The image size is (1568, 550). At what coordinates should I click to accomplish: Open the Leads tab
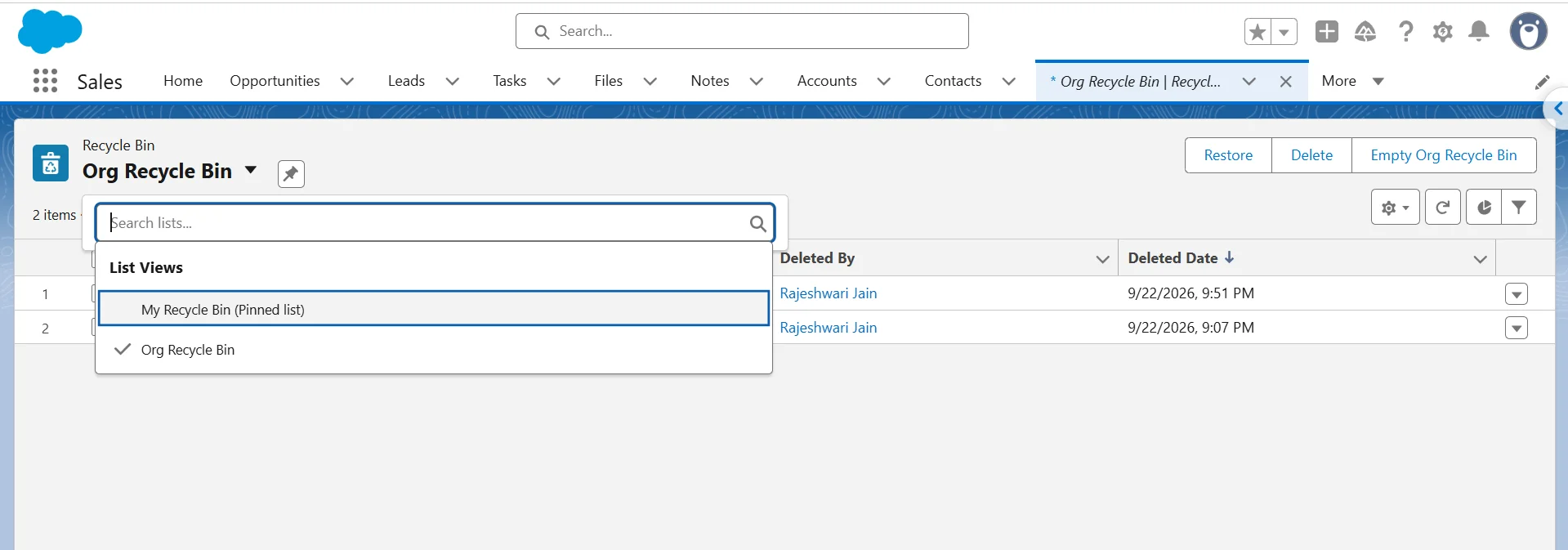pyautogui.click(x=406, y=81)
